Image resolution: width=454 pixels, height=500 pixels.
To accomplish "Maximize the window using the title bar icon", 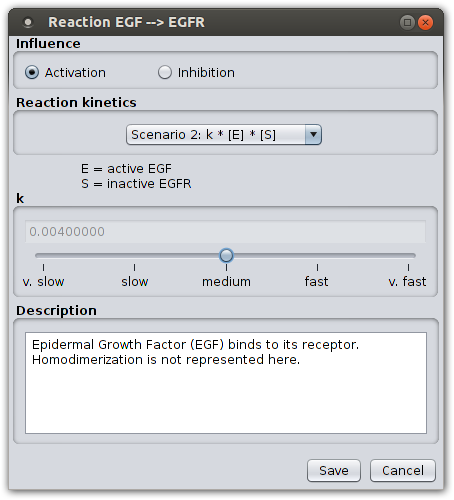I will point(407,23).
